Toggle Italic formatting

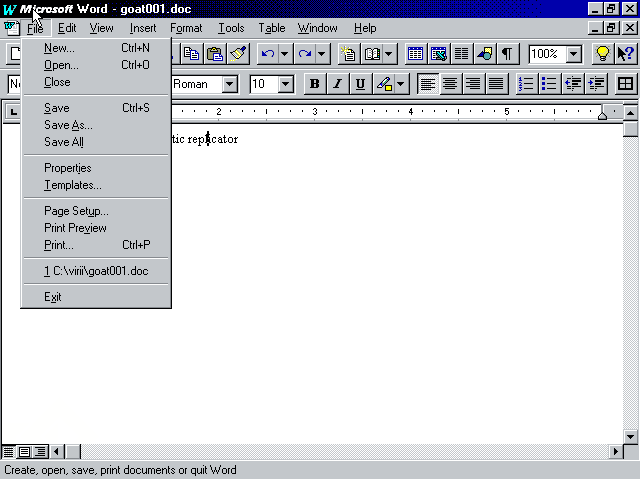click(338, 84)
